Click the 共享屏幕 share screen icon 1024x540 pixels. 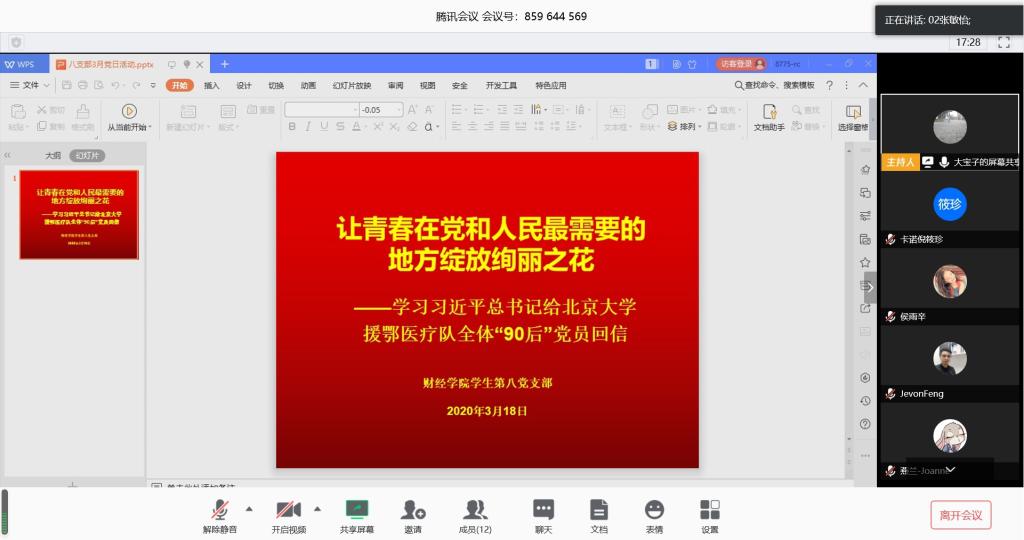pos(356,516)
